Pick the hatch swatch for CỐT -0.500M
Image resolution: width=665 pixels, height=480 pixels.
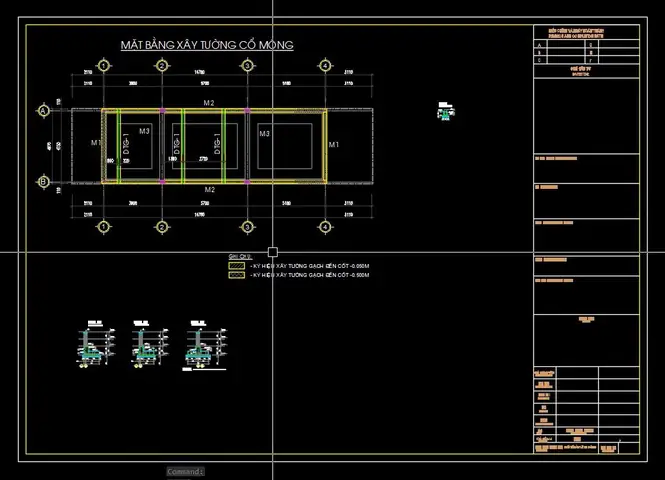[x=237, y=275]
